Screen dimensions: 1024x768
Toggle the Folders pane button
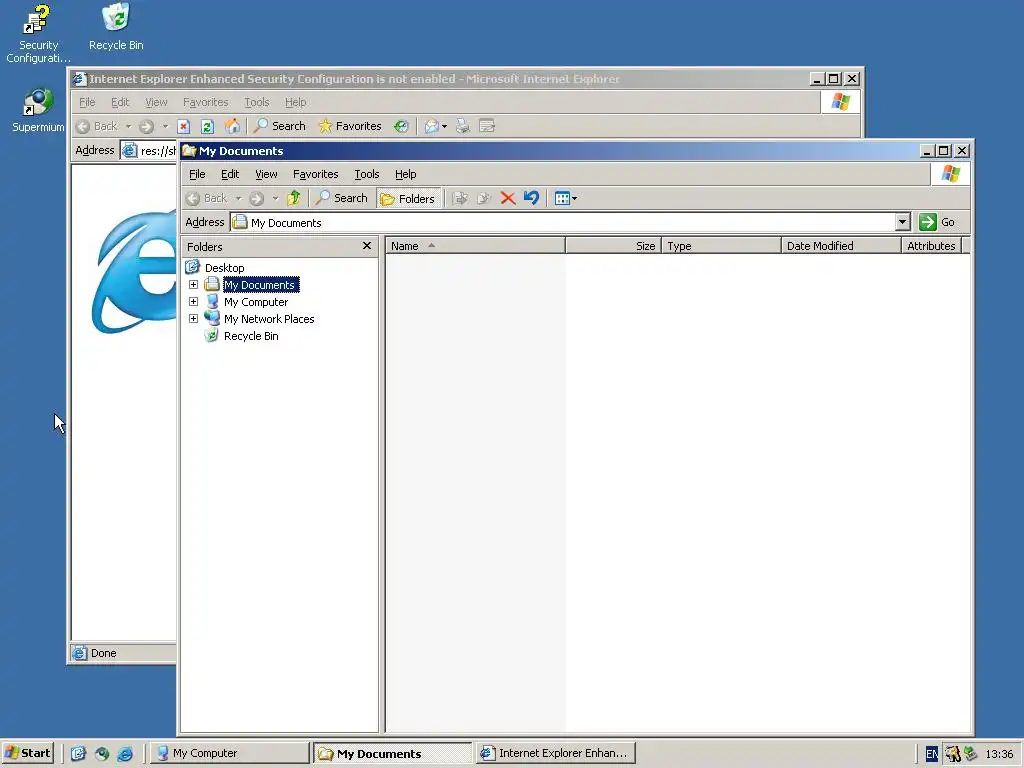coord(408,199)
